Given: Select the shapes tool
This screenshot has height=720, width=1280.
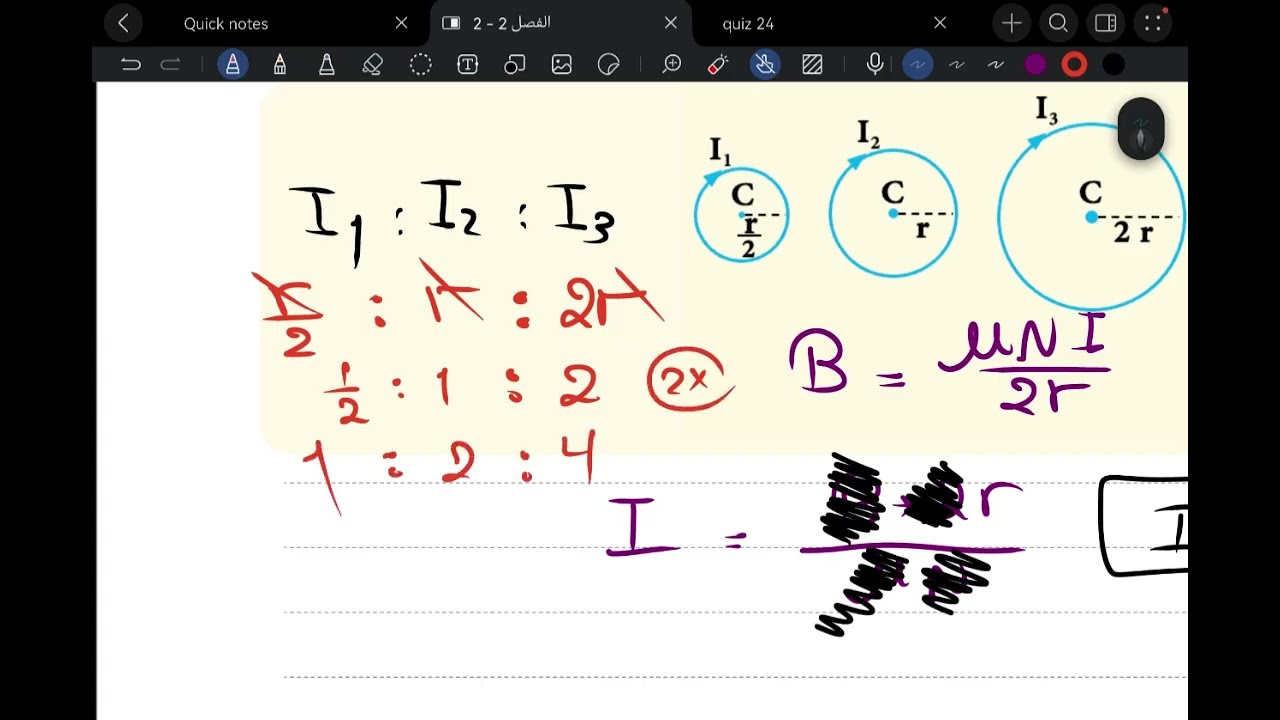Looking at the screenshot, I should [x=514, y=65].
